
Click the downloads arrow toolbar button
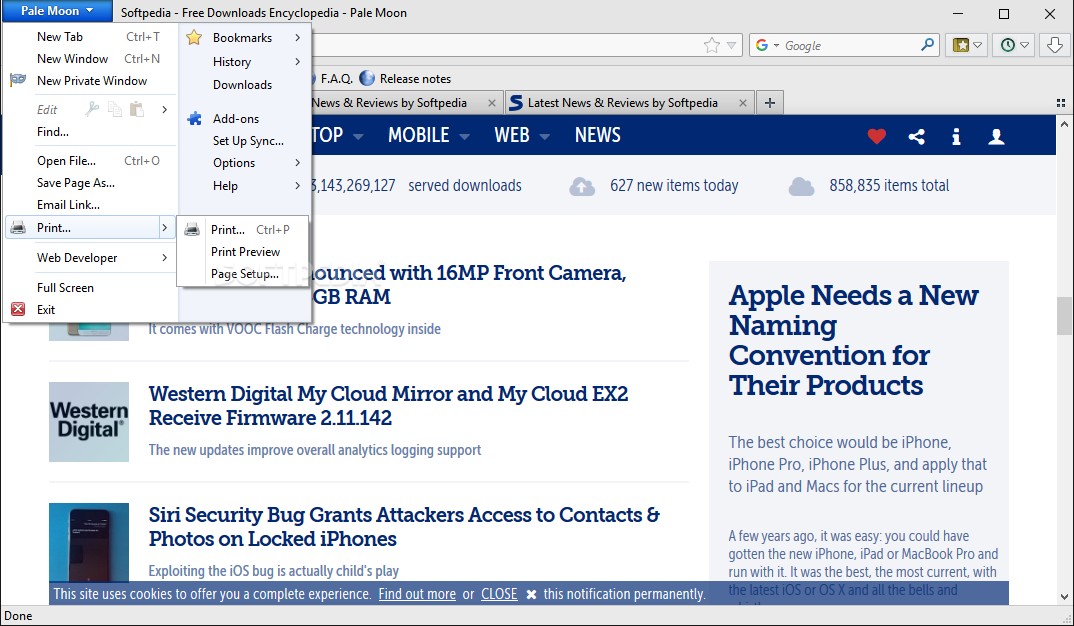1055,45
